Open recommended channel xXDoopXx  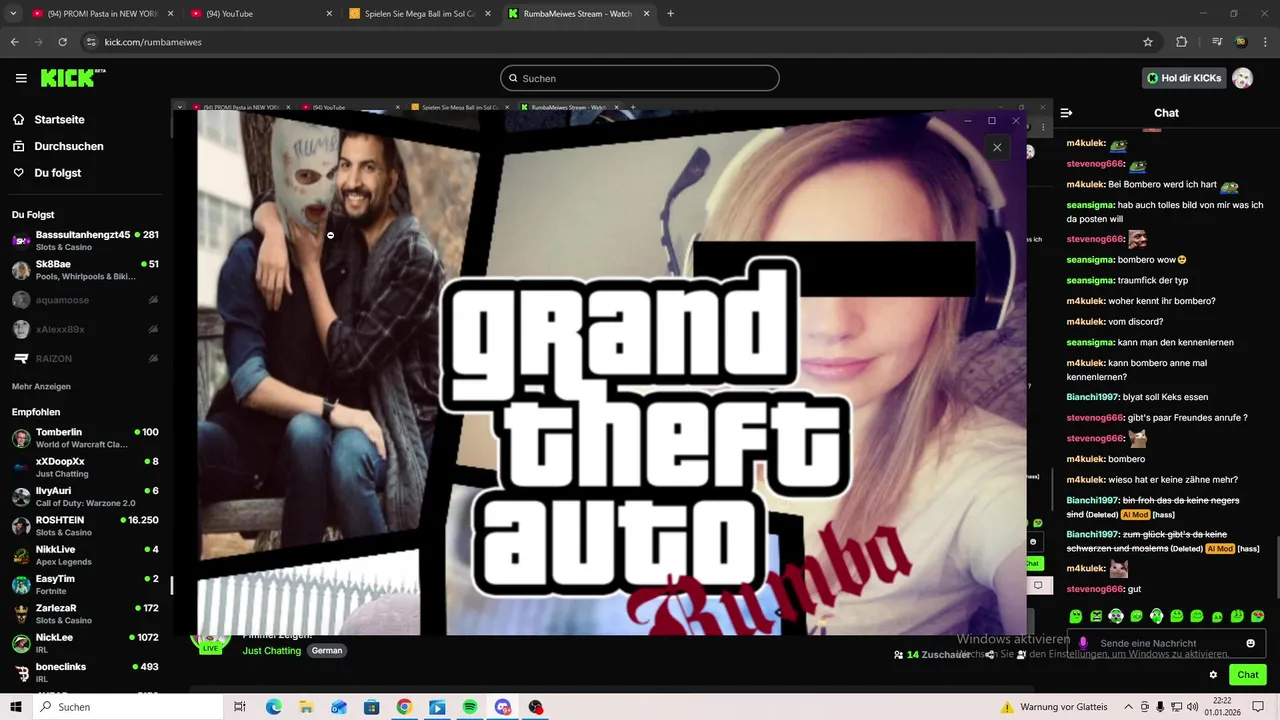pyautogui.click(x=86, y=467)
